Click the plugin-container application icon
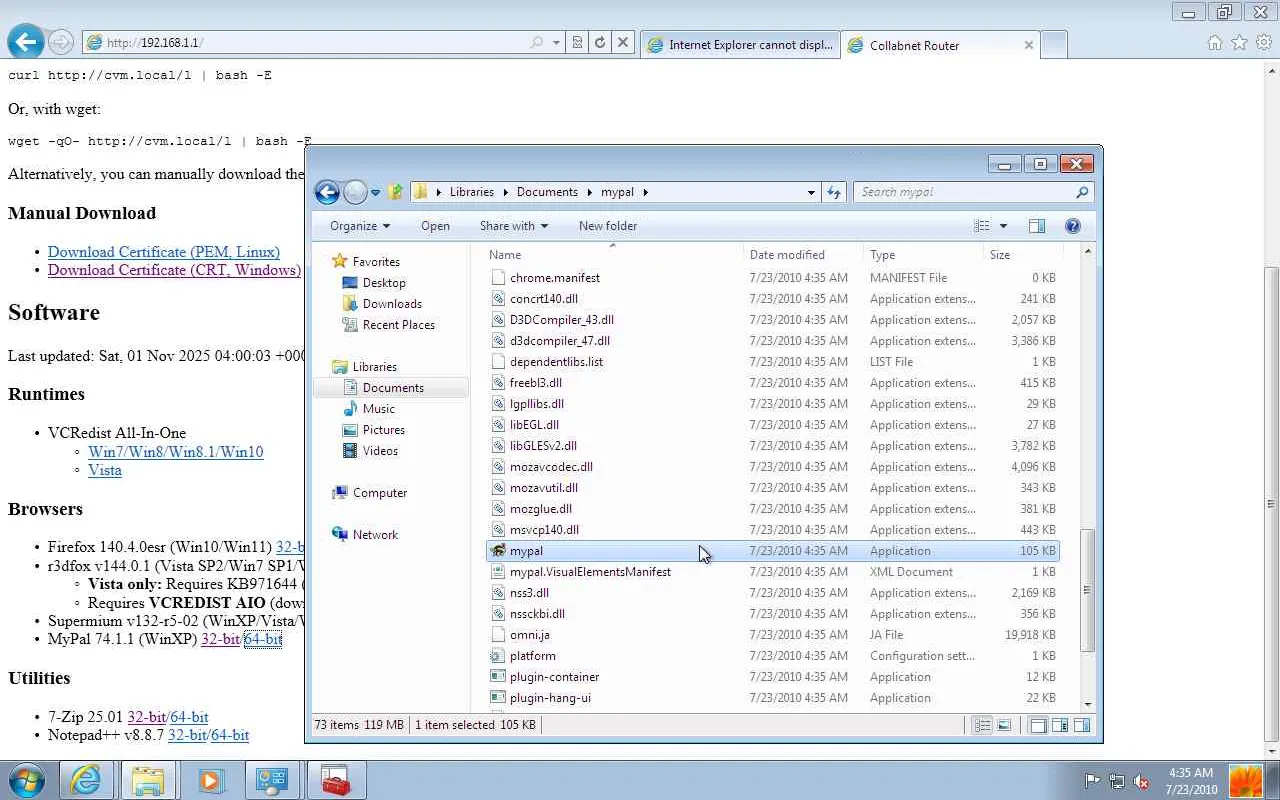Screen dimensions: 1280x800 pos(498,677)
